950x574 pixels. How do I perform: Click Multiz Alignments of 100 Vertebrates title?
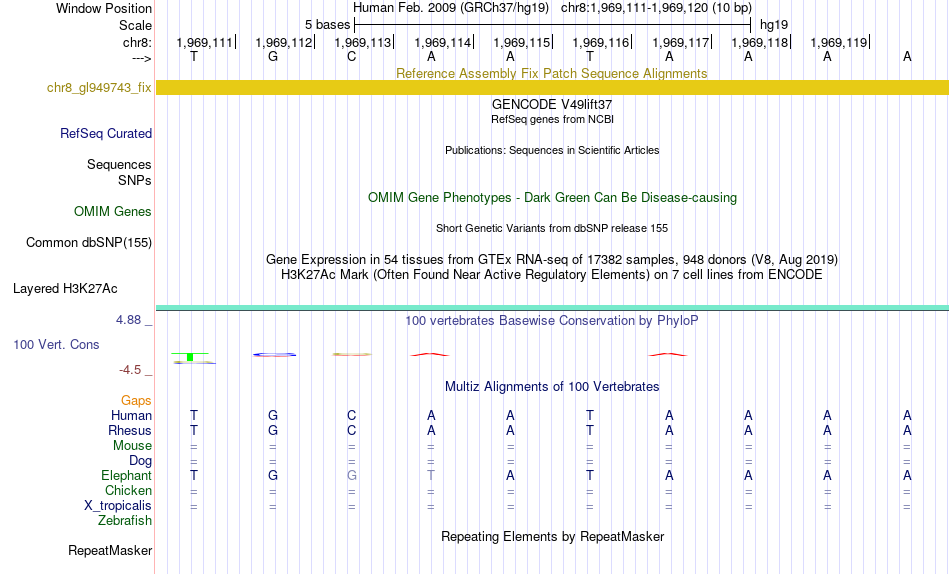552,387
